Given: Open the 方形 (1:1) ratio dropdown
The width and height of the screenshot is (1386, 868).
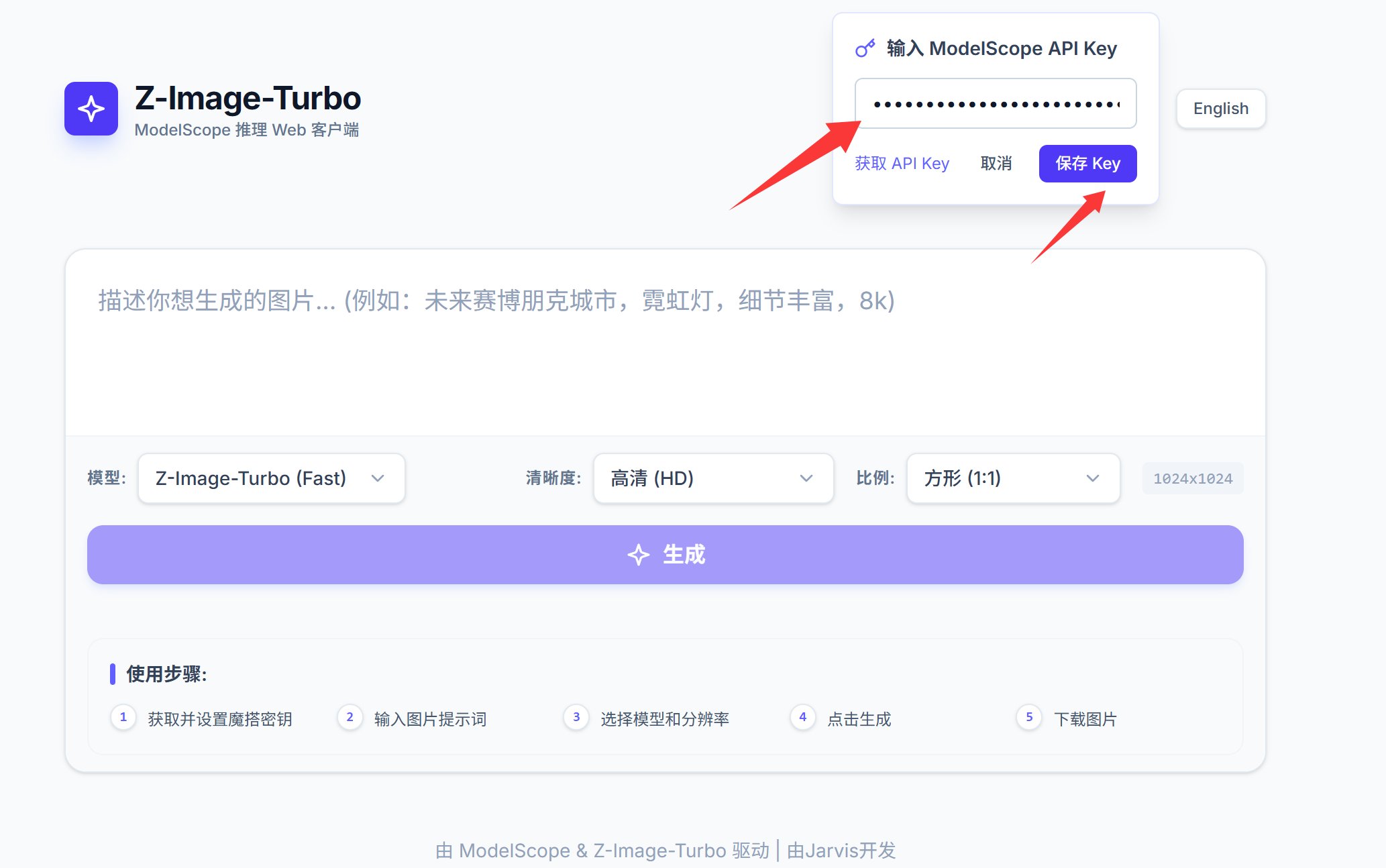Looking at the screenshot, I should (x=1012, y=478).
